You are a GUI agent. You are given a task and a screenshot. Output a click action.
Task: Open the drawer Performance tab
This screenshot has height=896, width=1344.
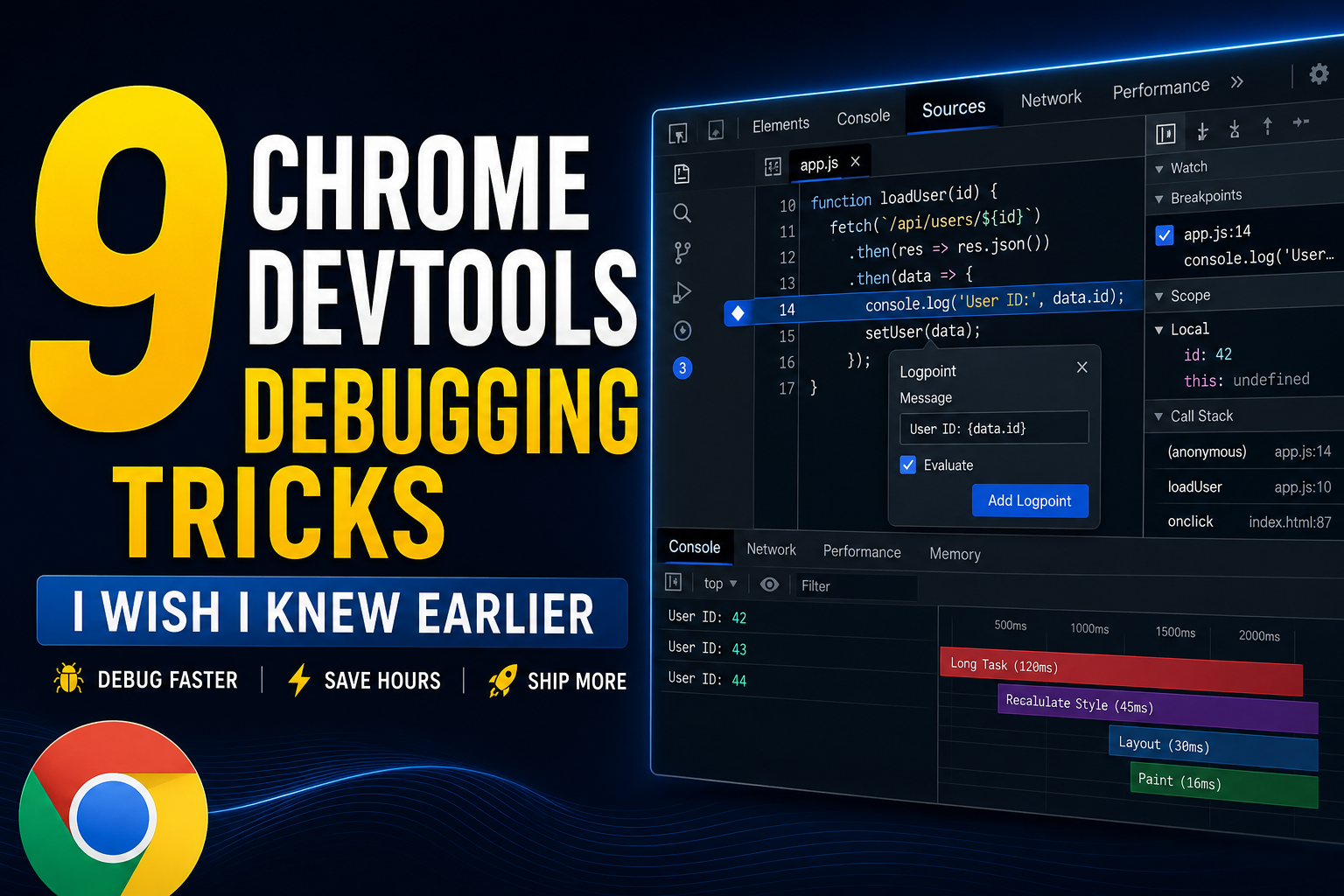862,551
